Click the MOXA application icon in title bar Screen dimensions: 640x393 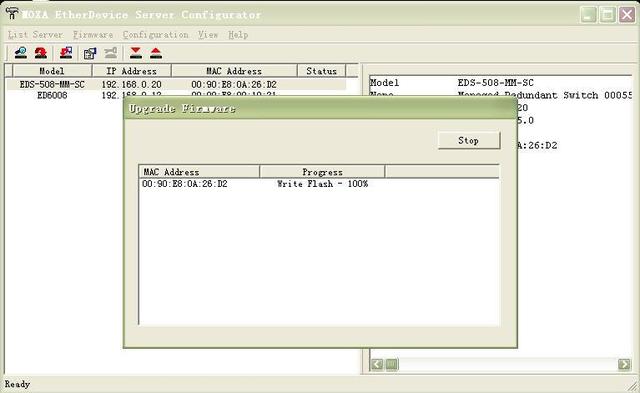click(x=12, y=13)
